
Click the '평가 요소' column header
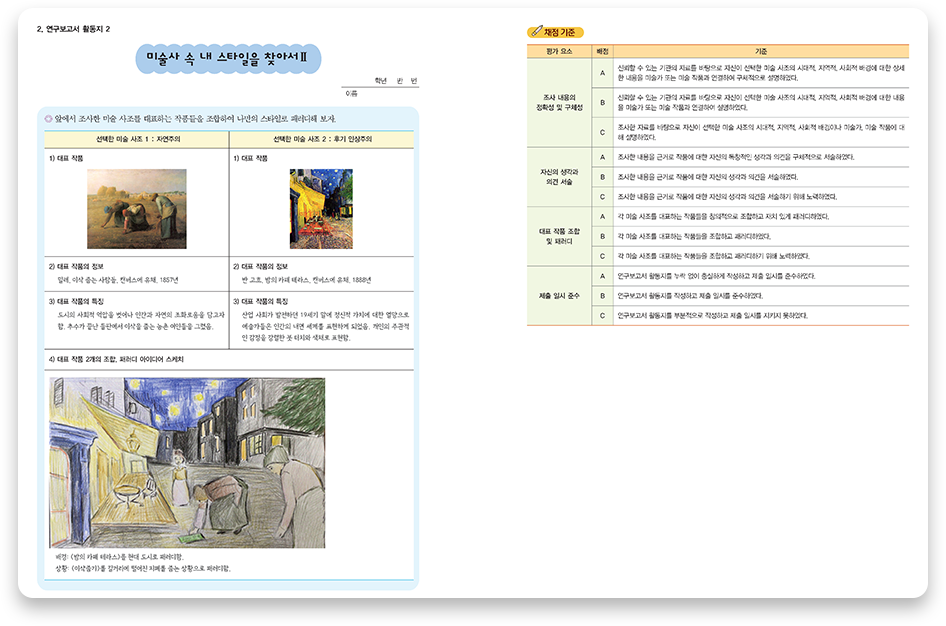point(559,52)
